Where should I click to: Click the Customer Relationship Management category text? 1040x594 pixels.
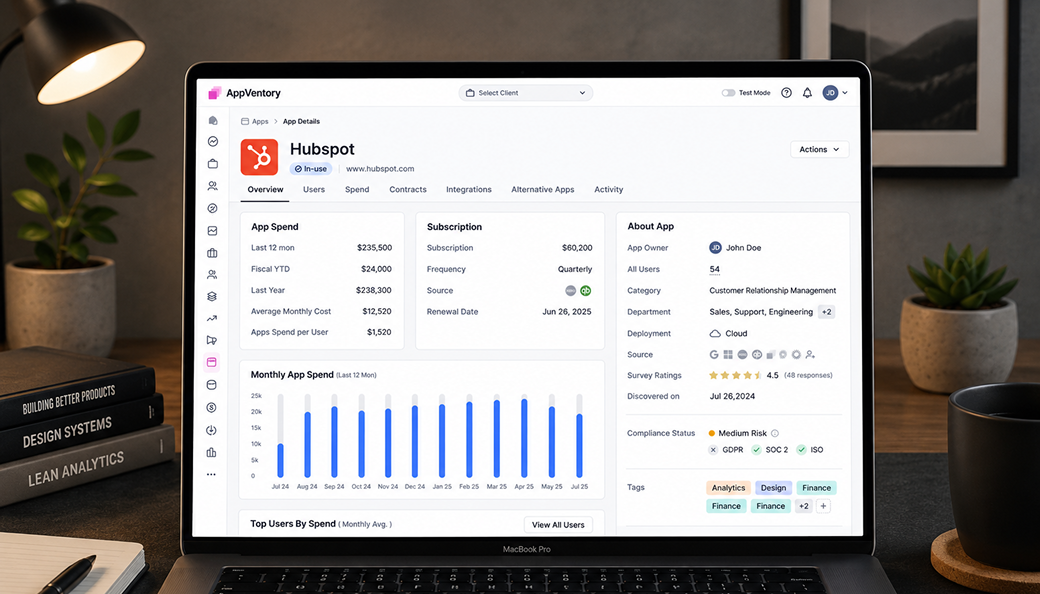773,290
